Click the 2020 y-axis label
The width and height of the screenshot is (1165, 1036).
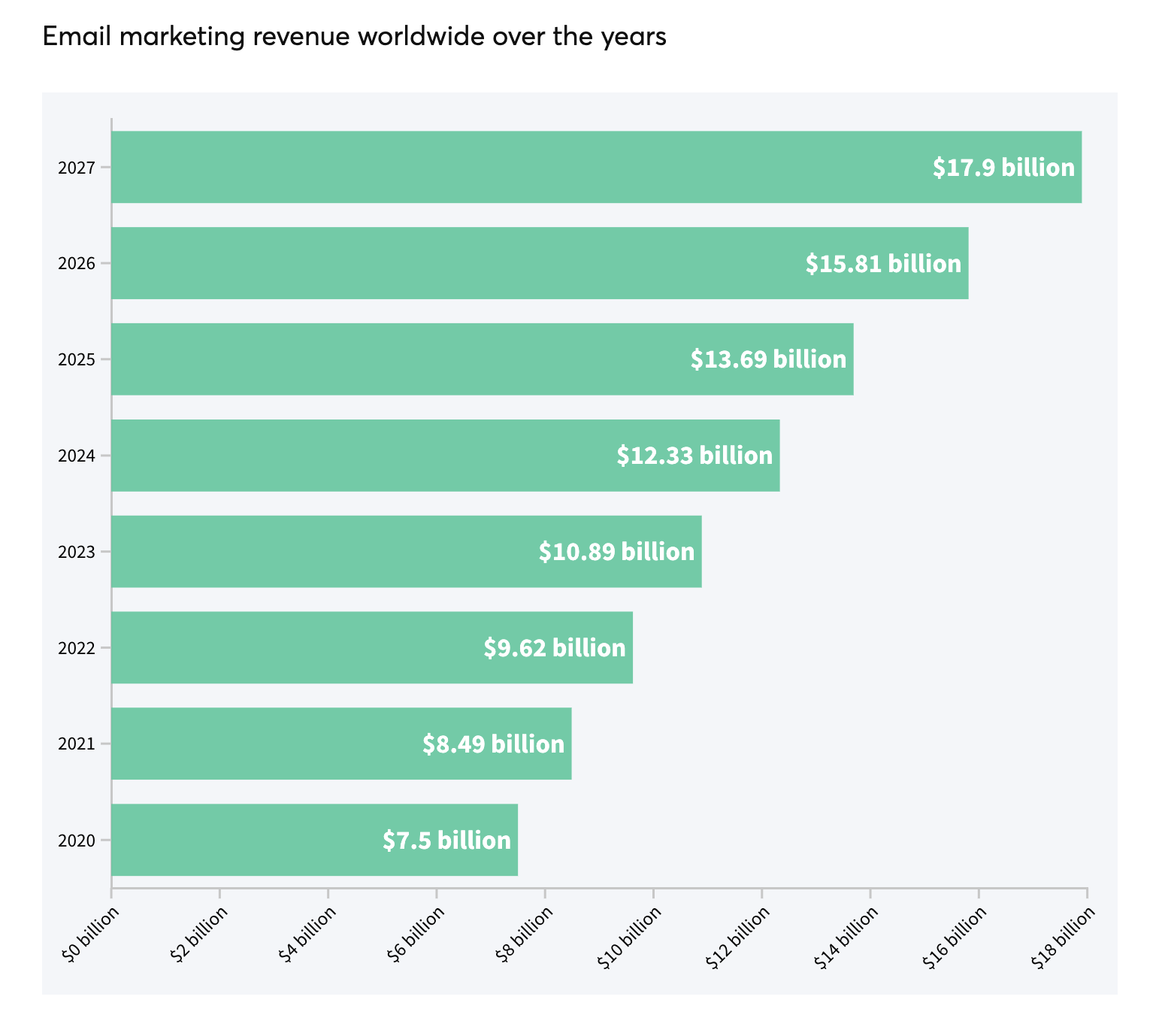pos(77,841)
